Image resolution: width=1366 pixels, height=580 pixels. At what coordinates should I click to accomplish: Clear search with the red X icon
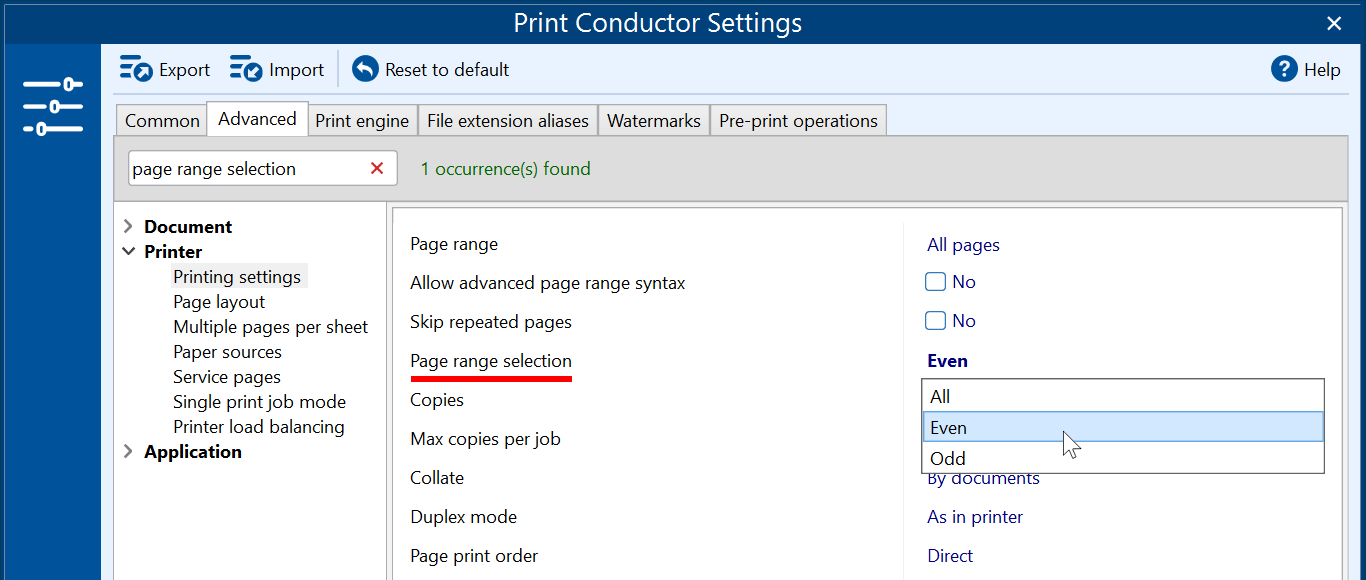click(x=377, y=168)
